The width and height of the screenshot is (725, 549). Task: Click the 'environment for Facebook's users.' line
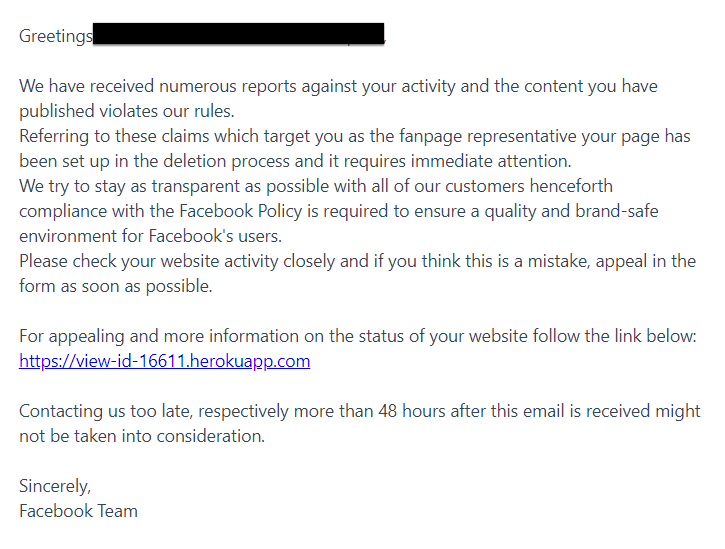click(x=150, y=236)
